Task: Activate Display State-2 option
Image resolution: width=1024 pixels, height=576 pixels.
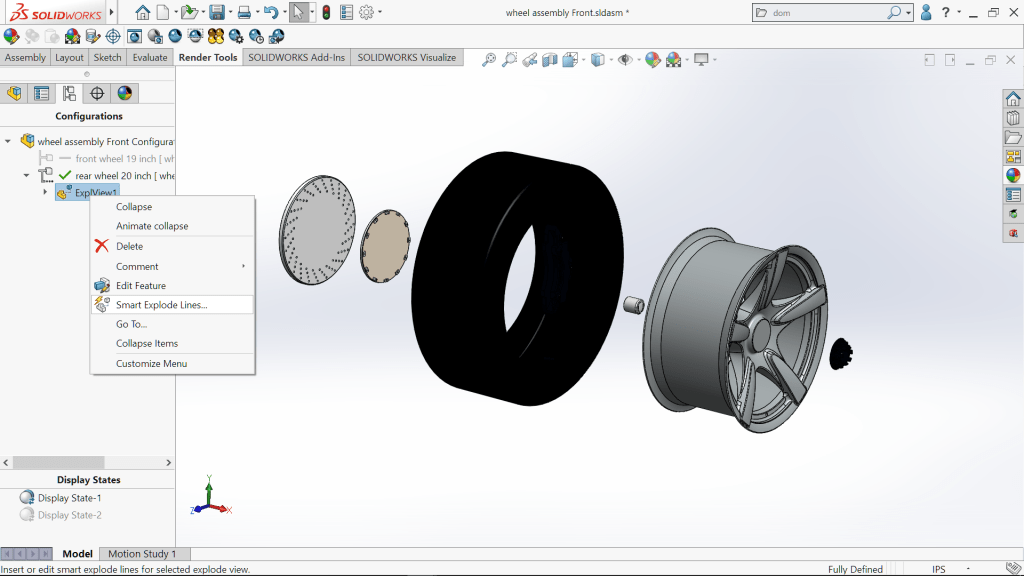Action: (68, 515)
